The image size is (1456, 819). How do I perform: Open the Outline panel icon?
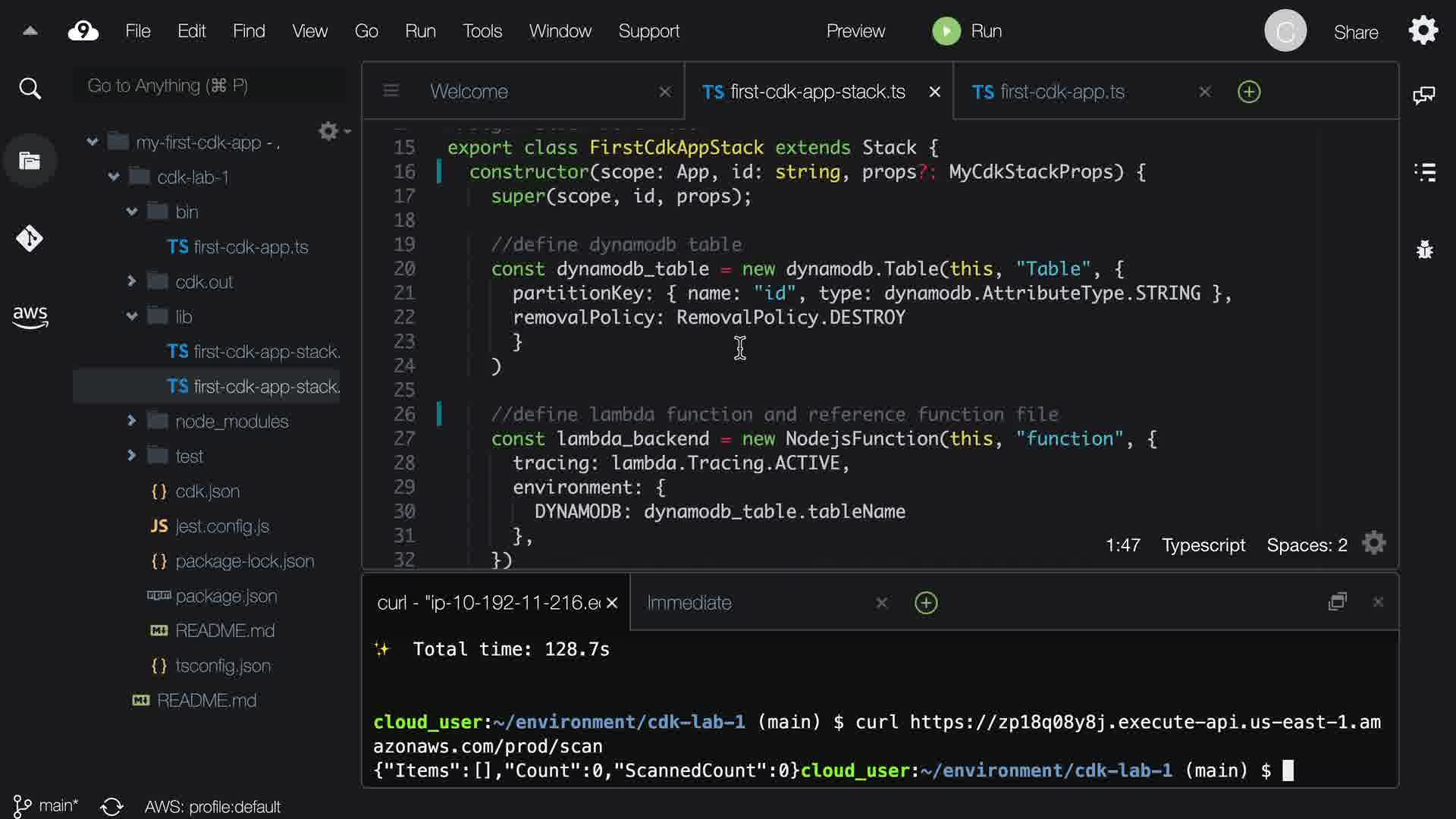tap(1425, 172)
